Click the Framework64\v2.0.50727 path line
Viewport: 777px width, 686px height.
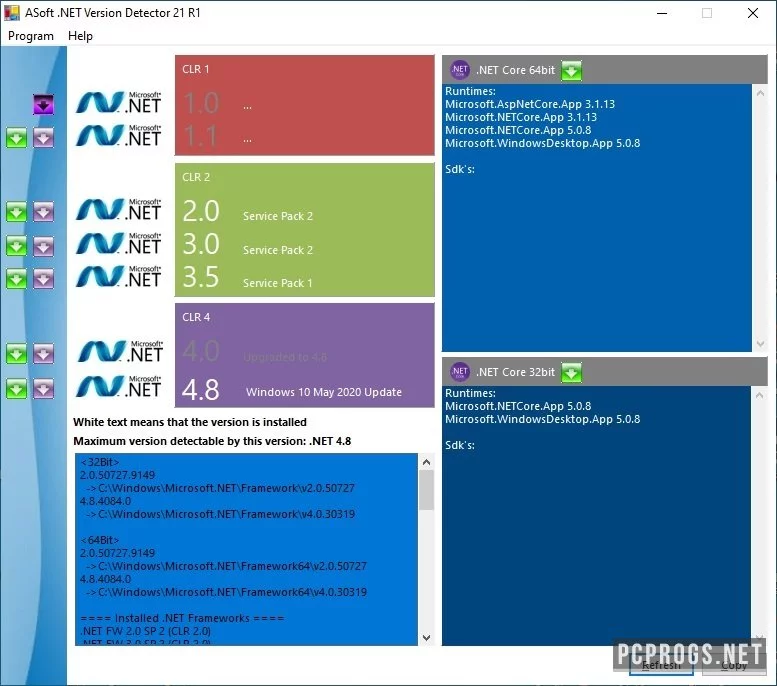click(227, 566)
